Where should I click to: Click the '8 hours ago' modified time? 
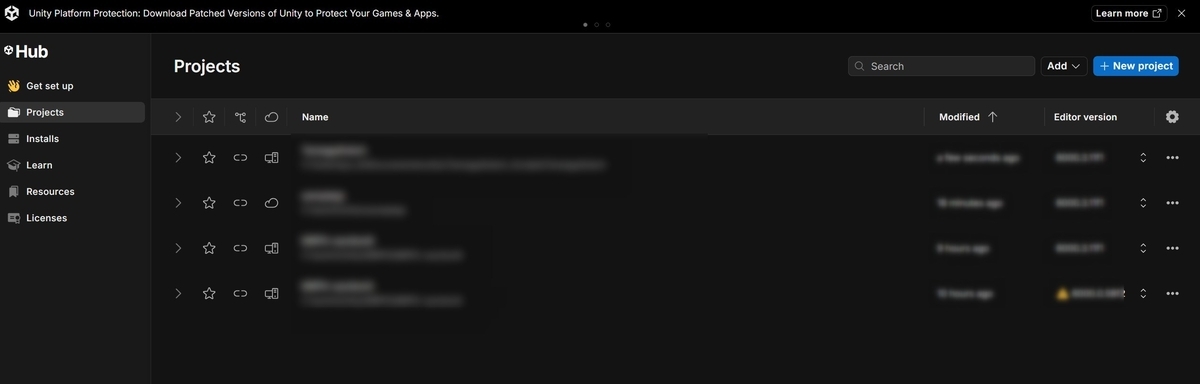pos(963,248)
